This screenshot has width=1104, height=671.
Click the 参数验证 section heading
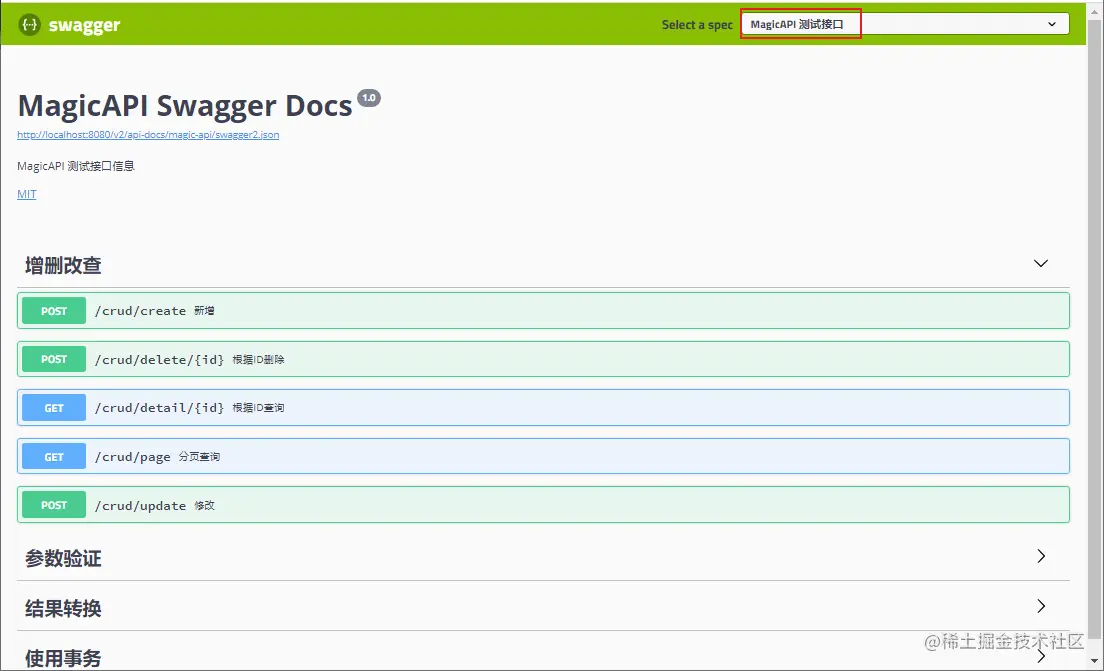(63, 558)
